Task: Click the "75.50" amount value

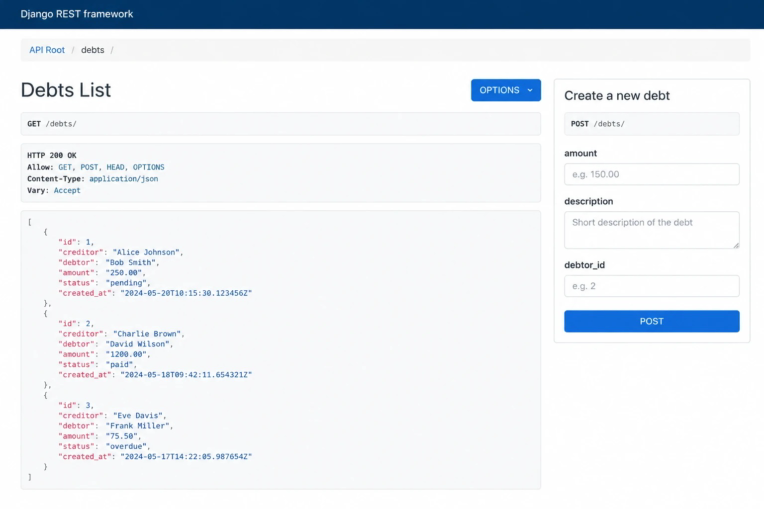Action: (x=121, y=436)
